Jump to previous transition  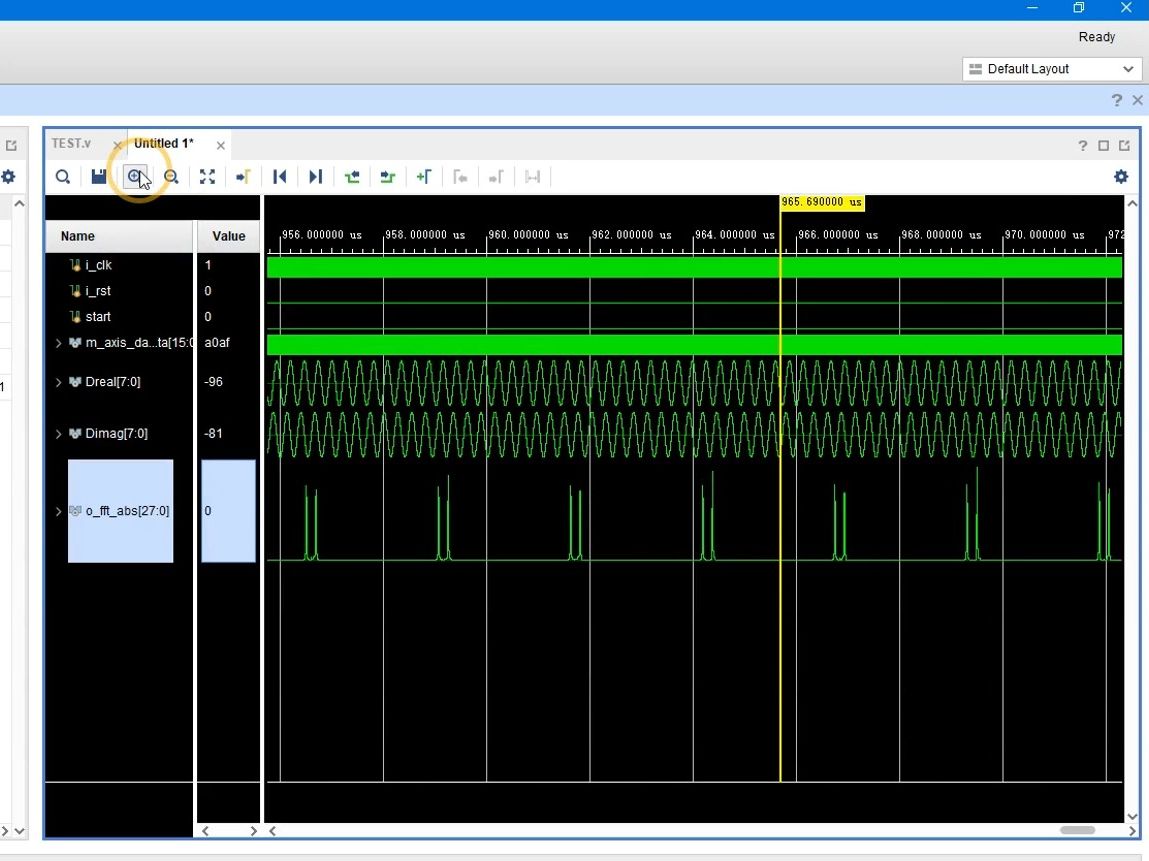point(352,177)
